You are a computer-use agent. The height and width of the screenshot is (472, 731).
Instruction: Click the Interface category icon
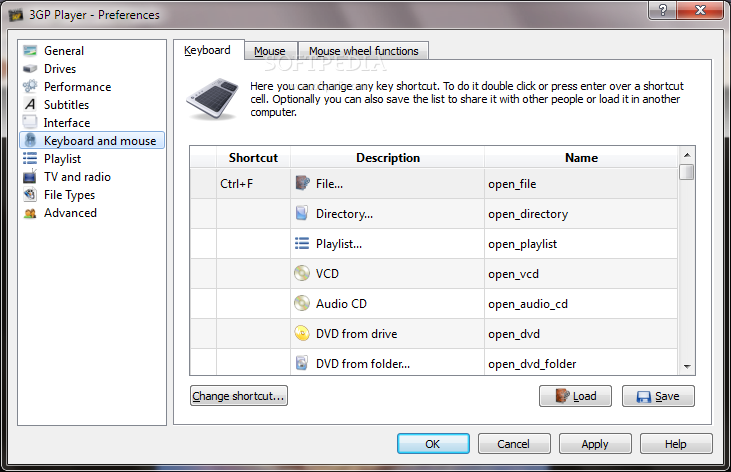click(x=30, y=122)
